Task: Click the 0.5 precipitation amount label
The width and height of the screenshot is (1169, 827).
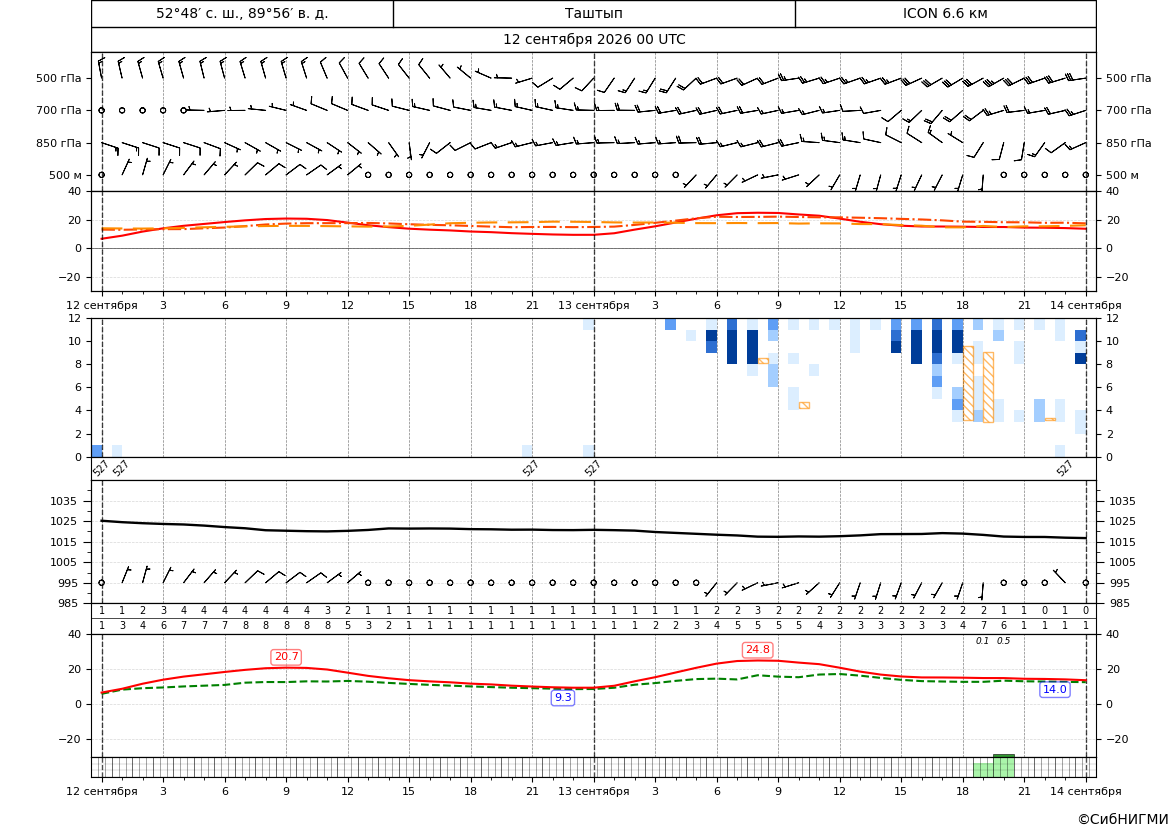Action: pos(1003,641)
